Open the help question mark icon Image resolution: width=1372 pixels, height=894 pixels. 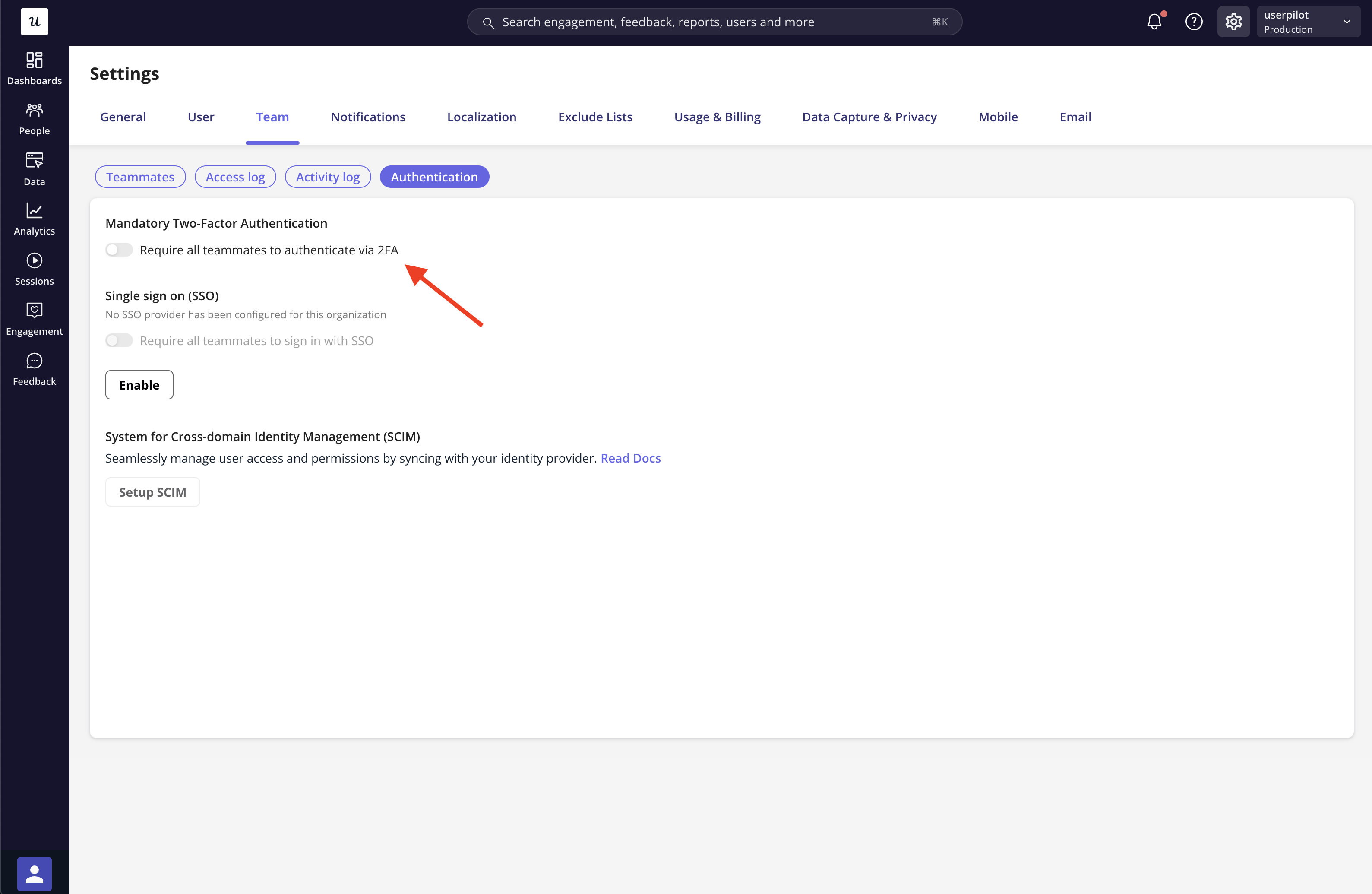tap(1193, 22)
